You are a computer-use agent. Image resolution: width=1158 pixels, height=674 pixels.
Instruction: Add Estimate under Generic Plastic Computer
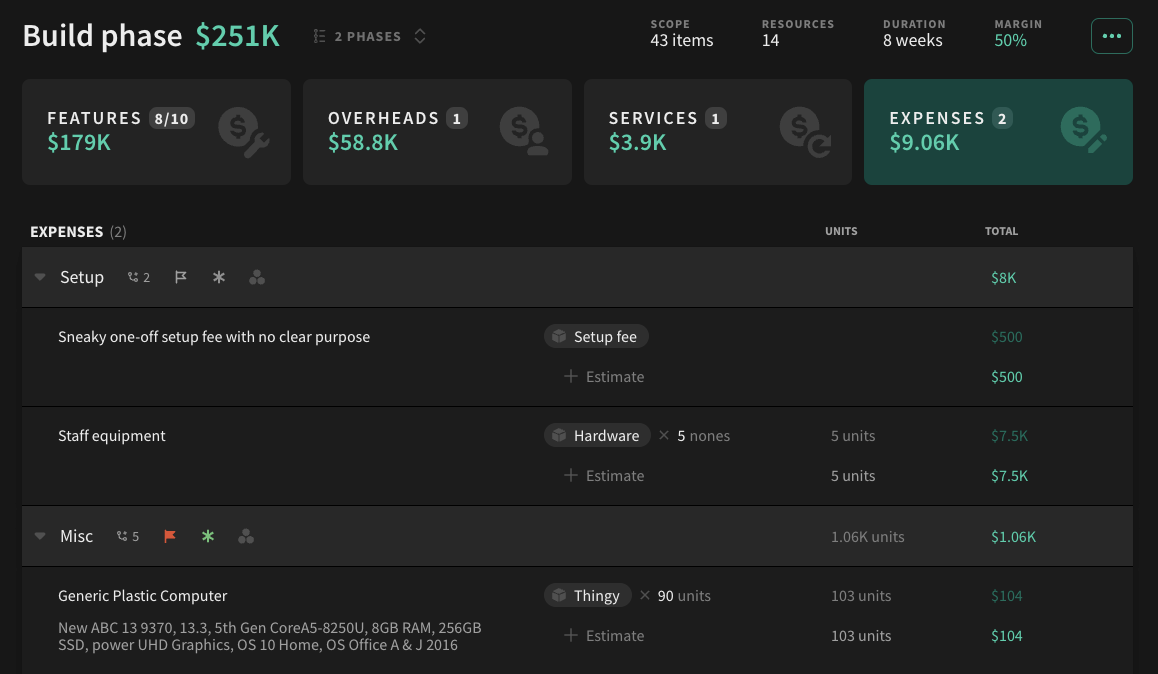604,636
